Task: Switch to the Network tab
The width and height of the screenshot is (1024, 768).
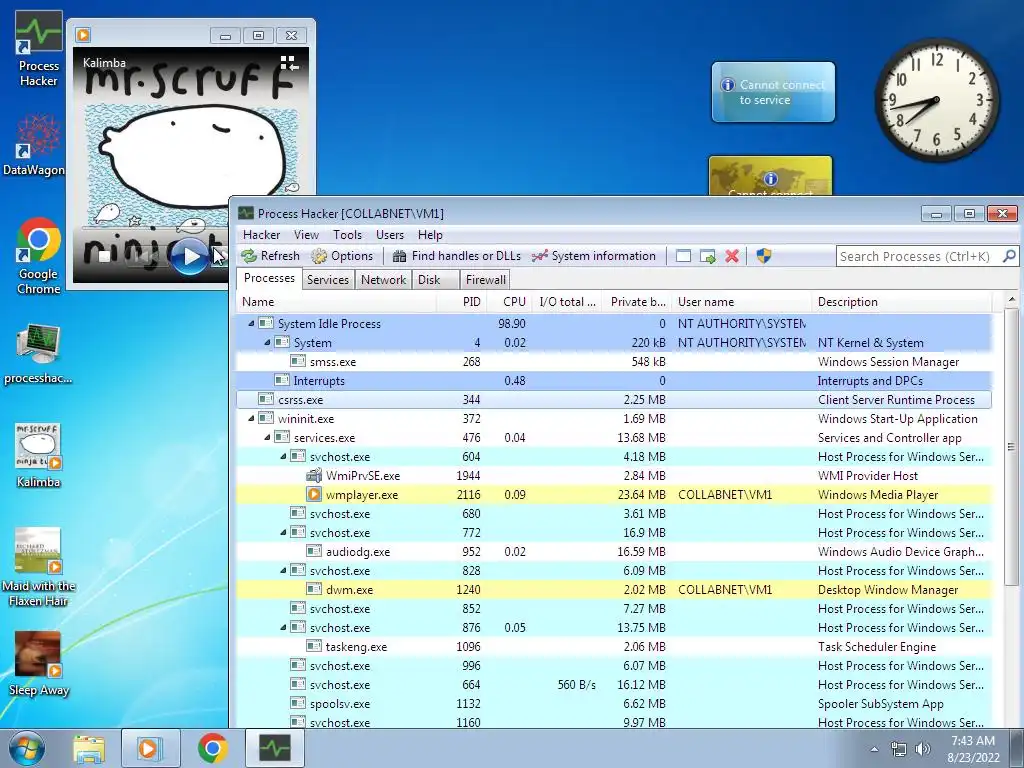Action: pos(383,280)
